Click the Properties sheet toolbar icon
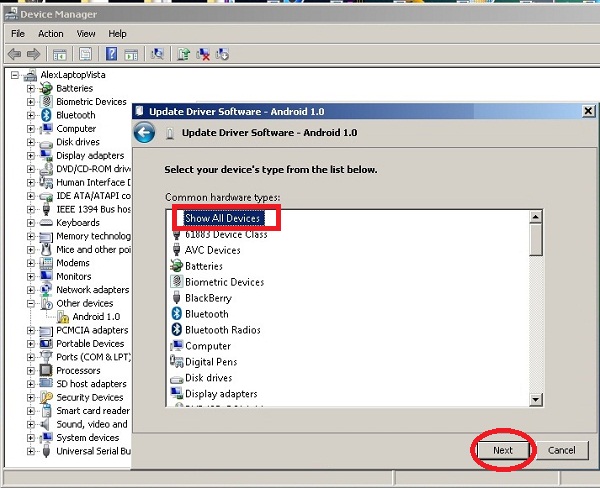The width and height of the screenshot is (600, 488). pyautogui.click(x=85, y=54)
